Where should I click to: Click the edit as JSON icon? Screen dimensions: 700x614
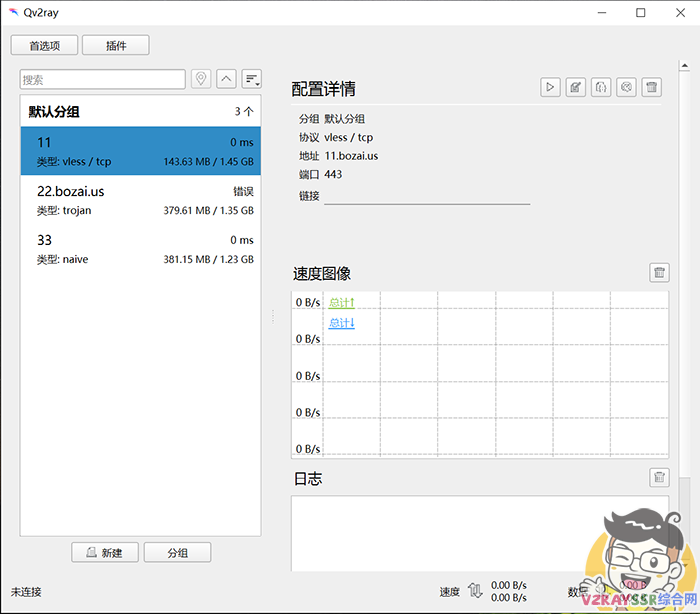601,88
